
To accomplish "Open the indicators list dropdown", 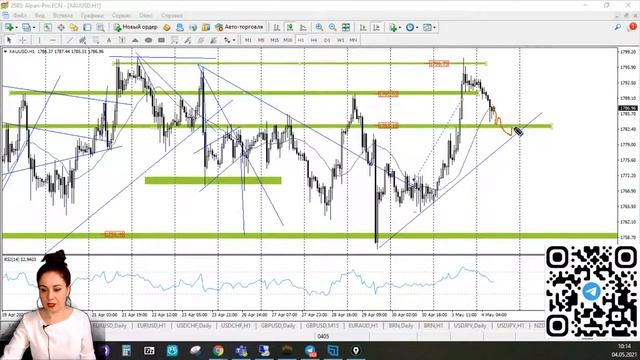I will coord(394,27).
